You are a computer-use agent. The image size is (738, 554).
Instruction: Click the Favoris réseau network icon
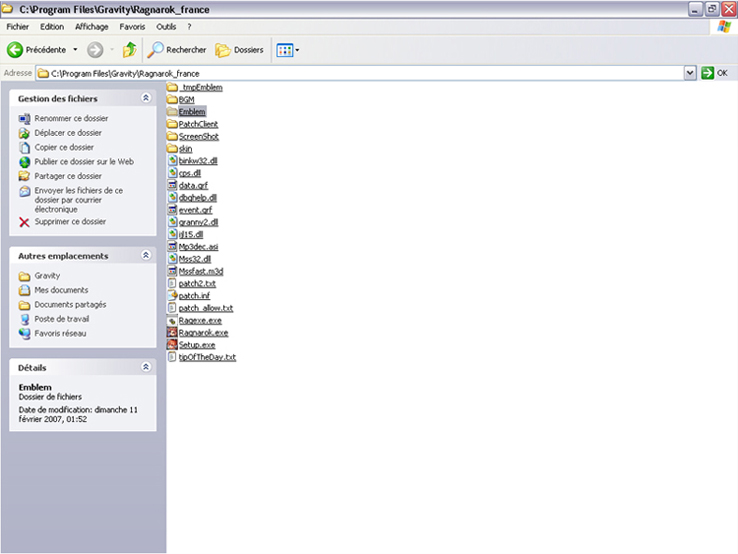[x=24, y=334]
